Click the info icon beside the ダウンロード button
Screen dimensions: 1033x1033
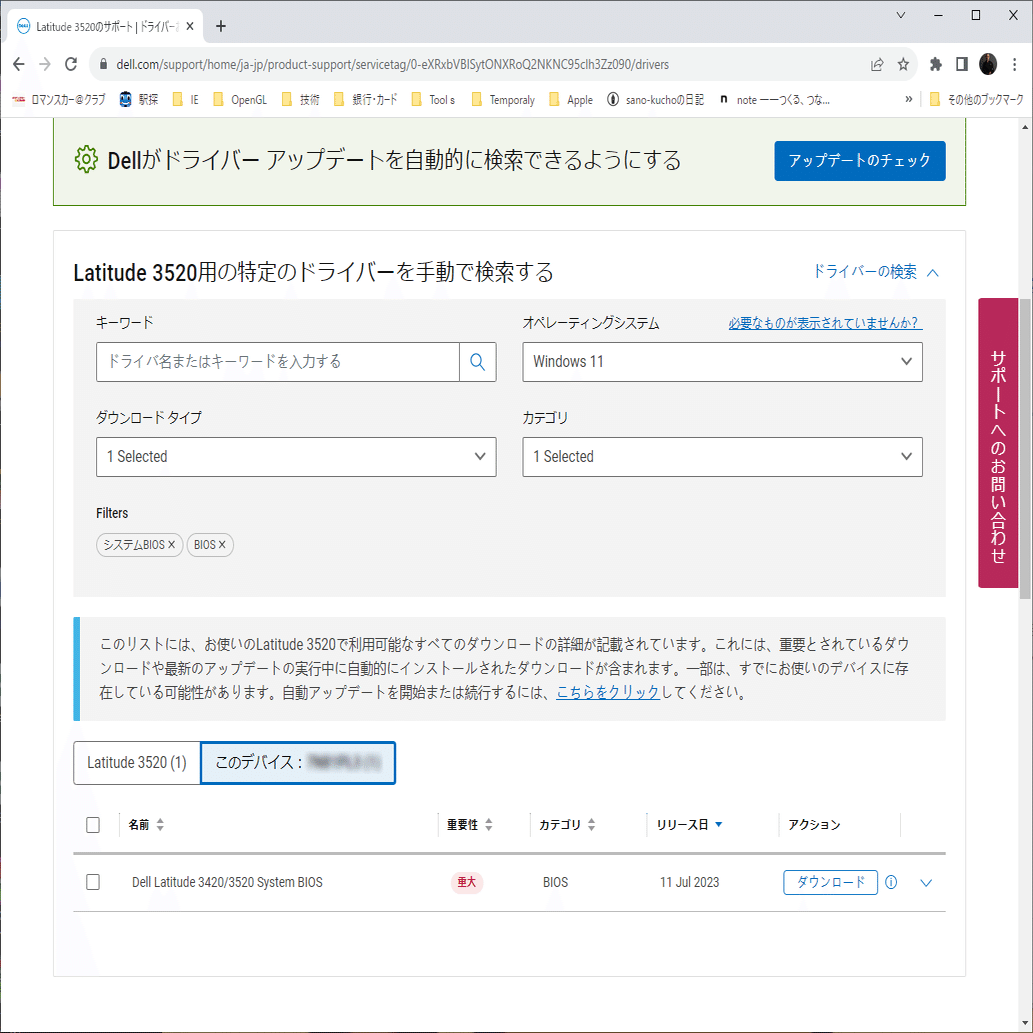tap(891, 882)
